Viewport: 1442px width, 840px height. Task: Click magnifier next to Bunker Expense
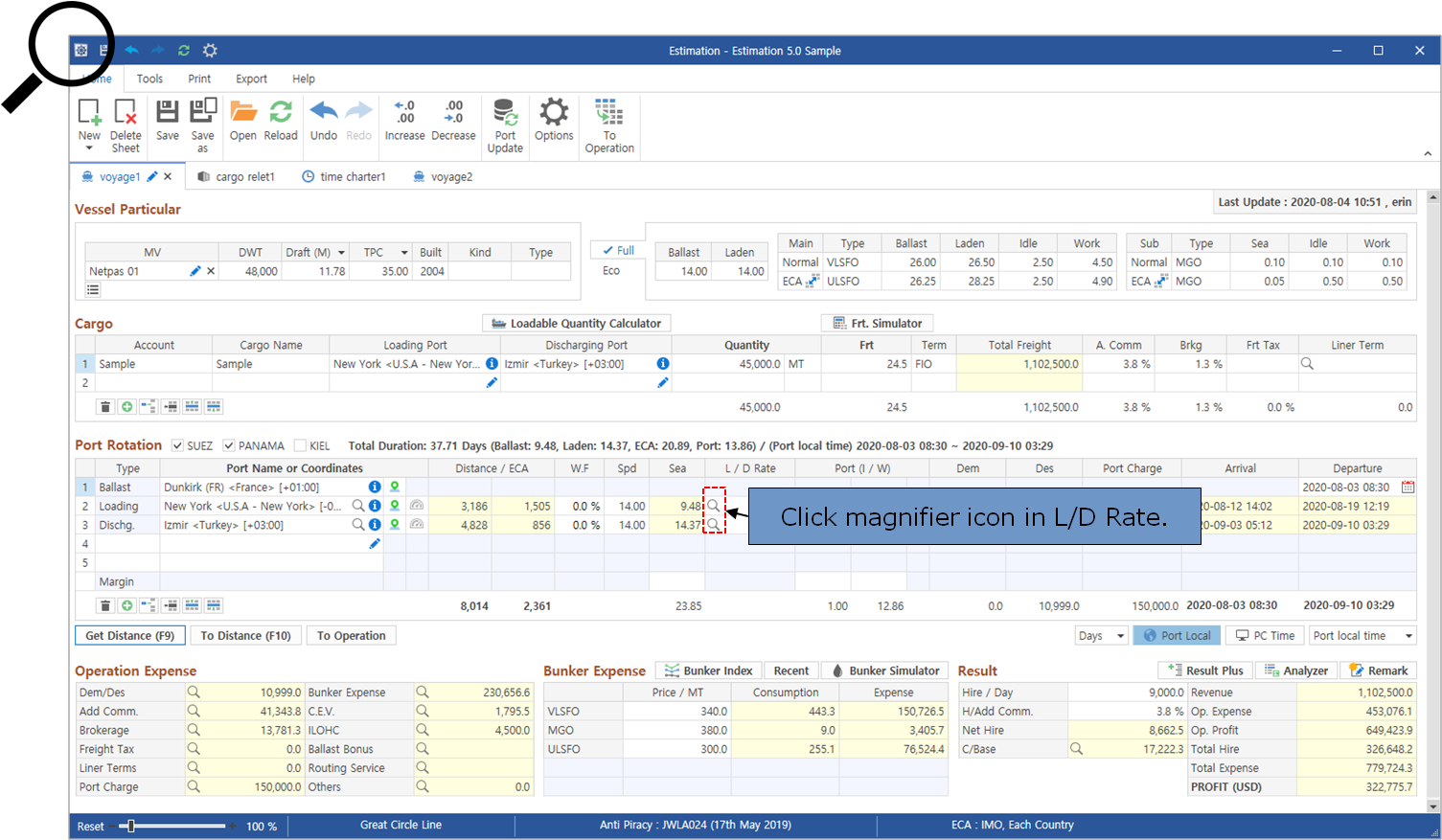pyautogui.click(x=423, y=692)
